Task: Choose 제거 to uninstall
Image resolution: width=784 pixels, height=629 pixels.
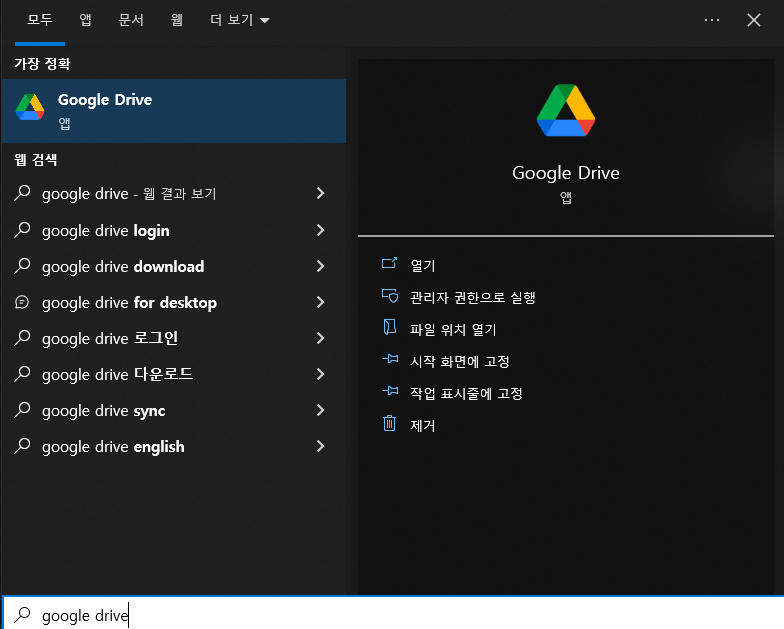Action: pos(422,426)
